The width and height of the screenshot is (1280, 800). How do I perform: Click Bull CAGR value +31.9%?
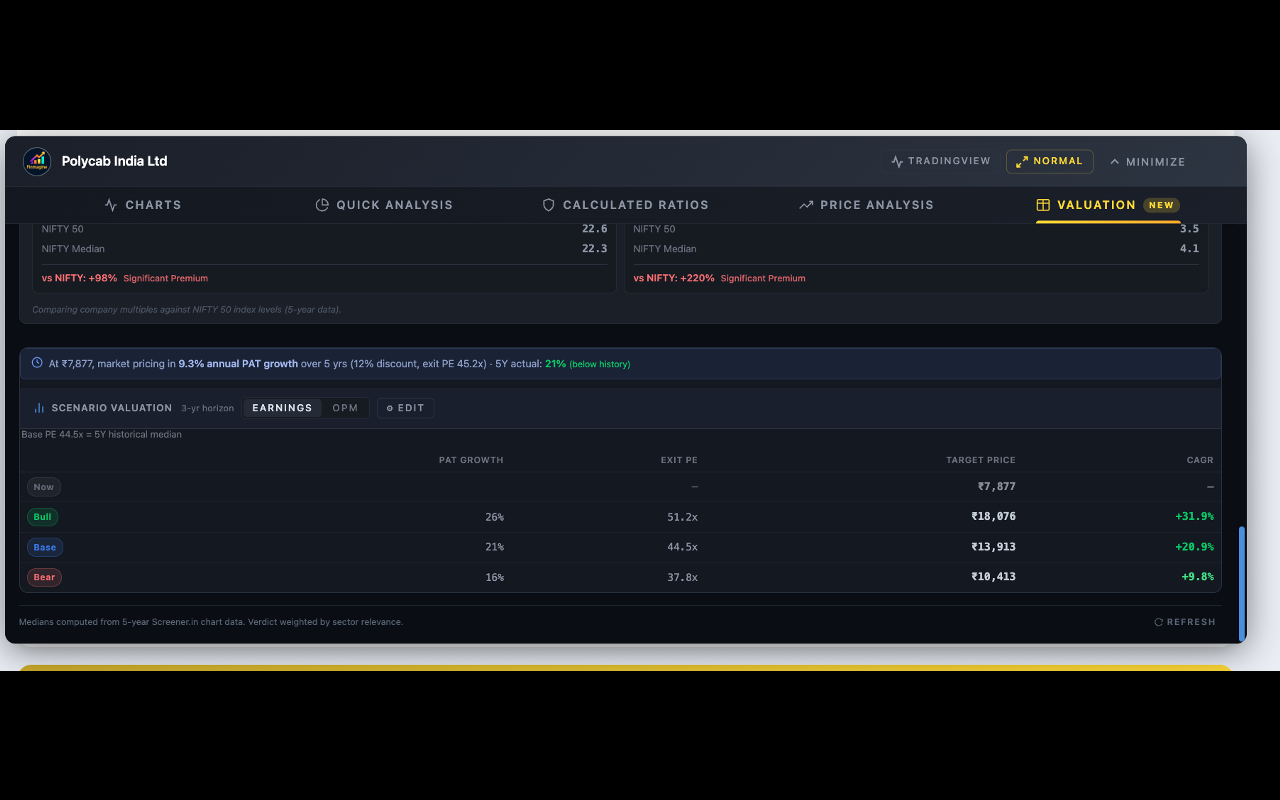tap(1194, 517)
